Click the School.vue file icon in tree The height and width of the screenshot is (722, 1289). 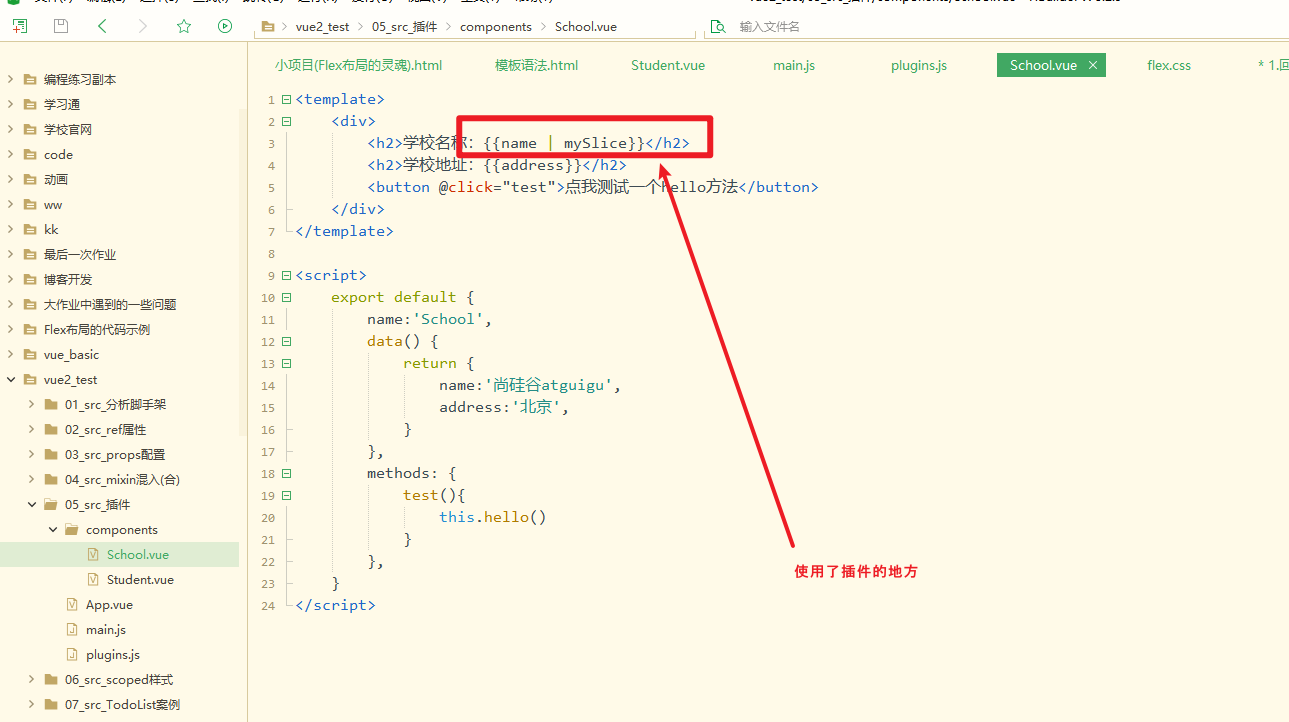click(x=93, y=554)
